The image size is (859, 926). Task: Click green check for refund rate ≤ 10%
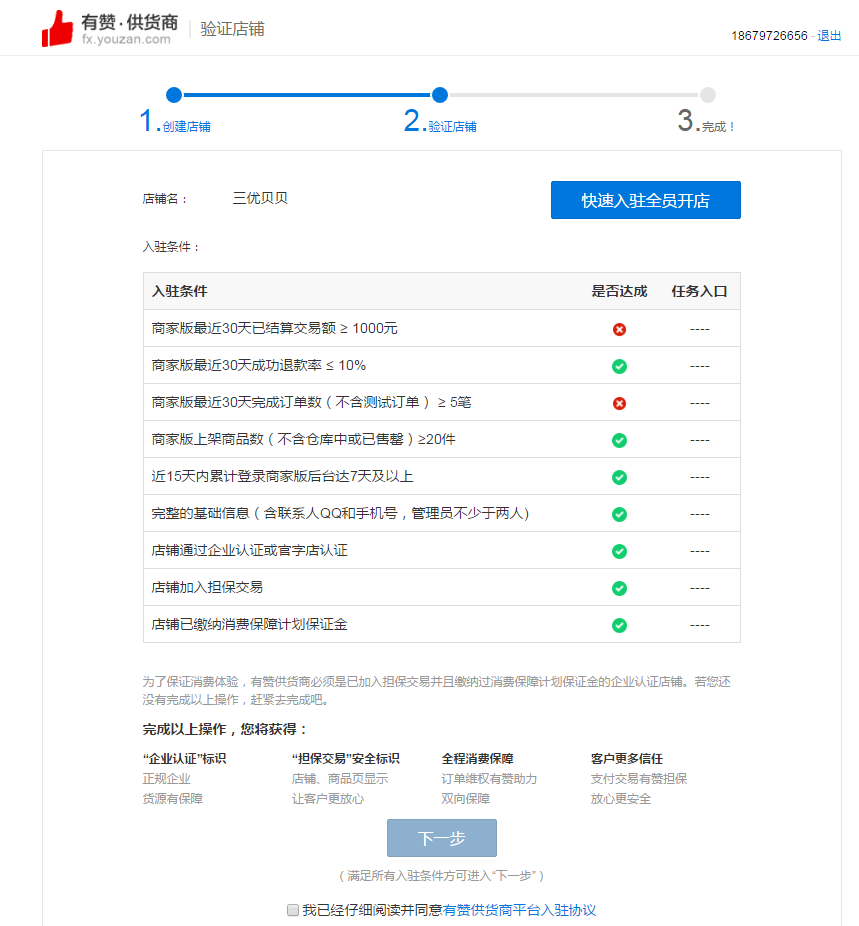click(619, 366)
